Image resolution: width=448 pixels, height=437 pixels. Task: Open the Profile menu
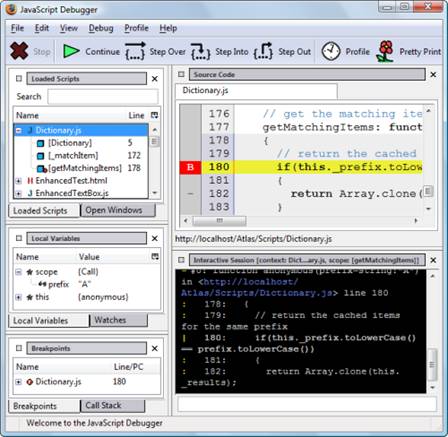136,28
